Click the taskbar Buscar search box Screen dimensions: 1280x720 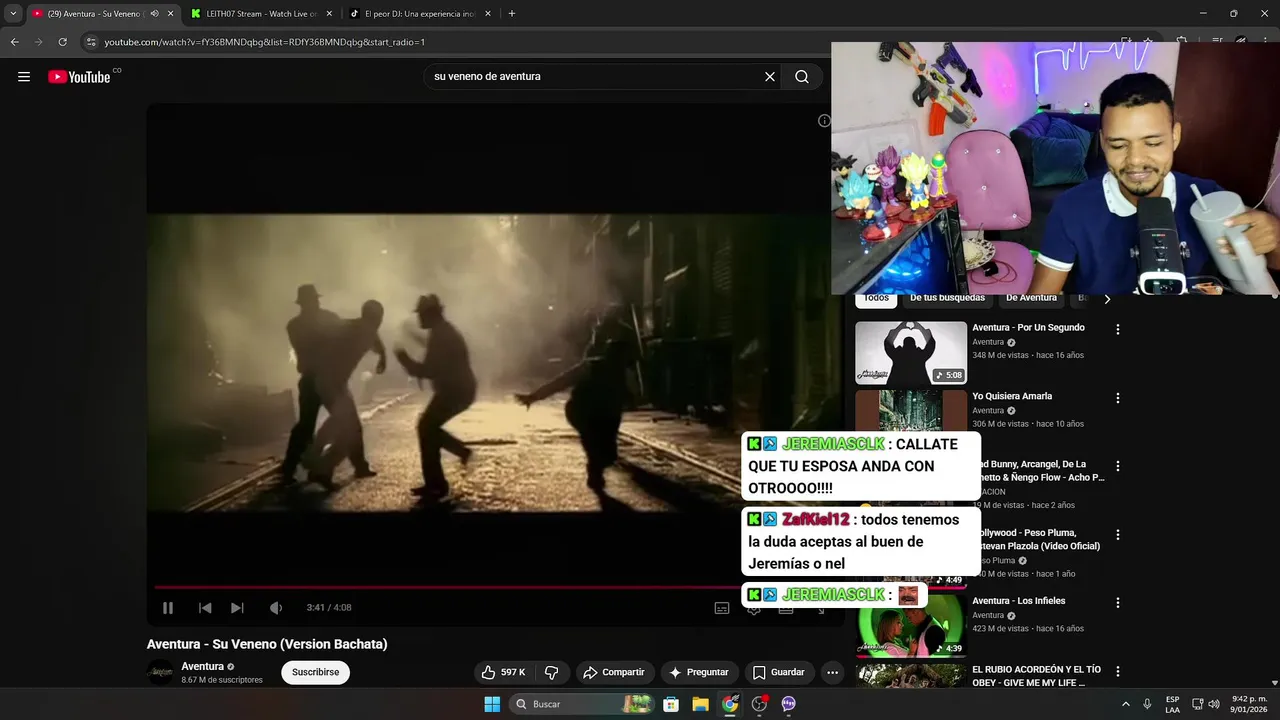(584, 704)
